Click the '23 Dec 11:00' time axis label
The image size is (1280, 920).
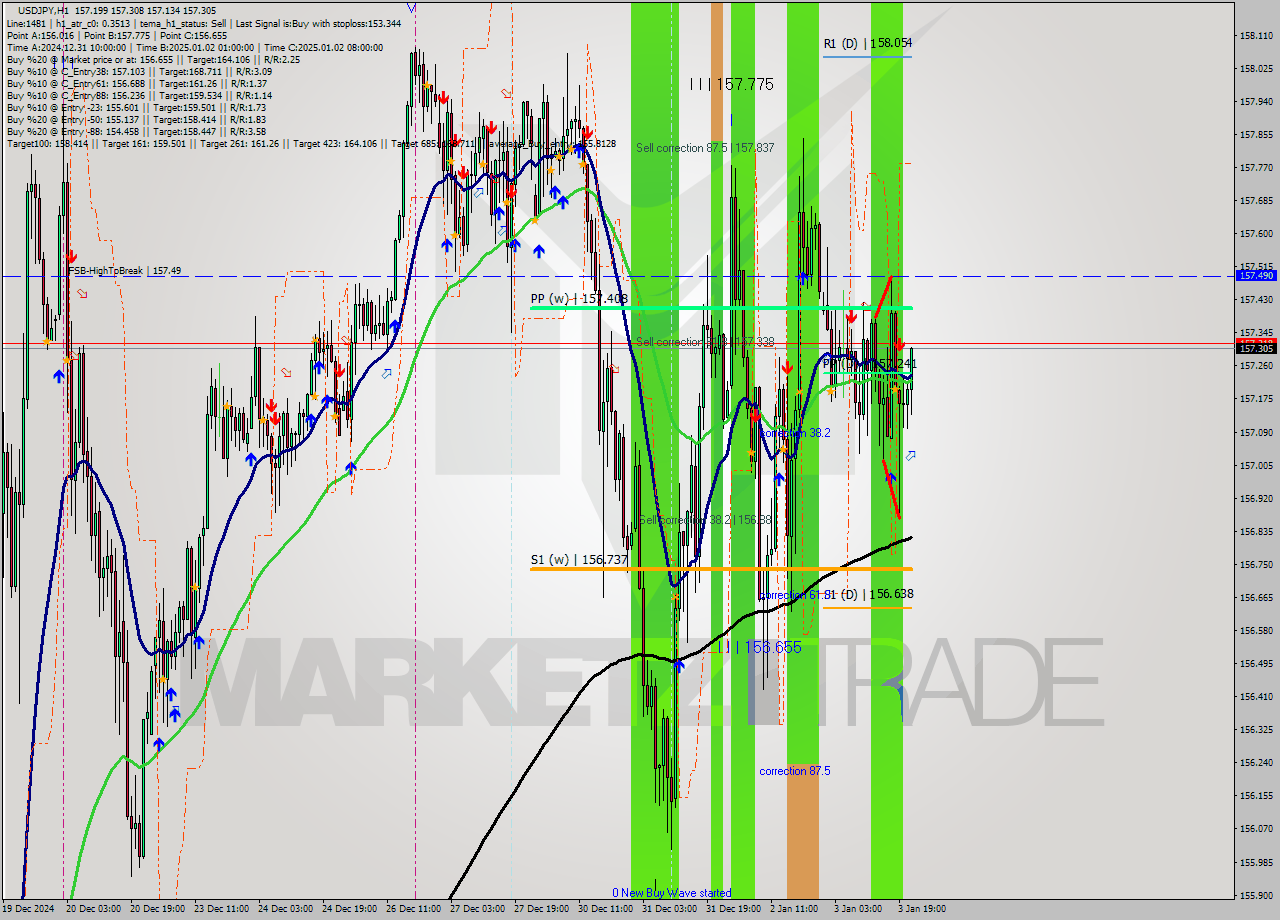[x=221, y=909]
